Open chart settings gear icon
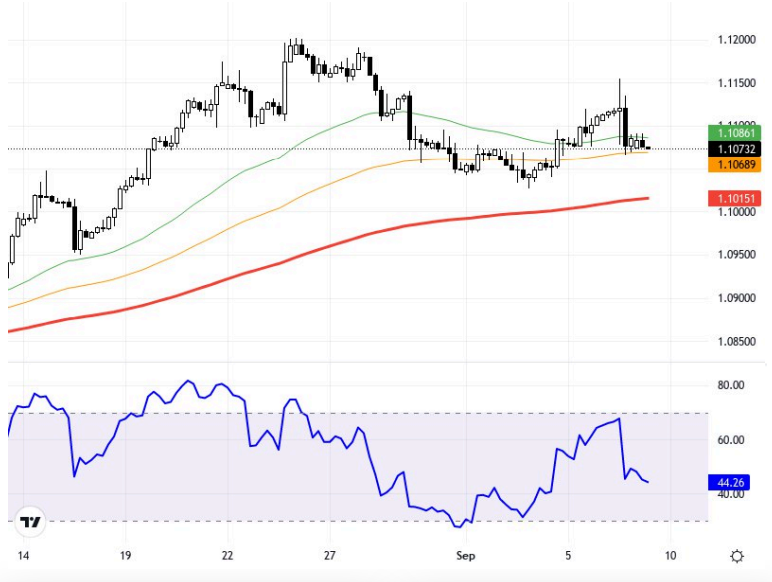Image resolution: width=772 pixels, height=582 pixels. click(737, 556)
